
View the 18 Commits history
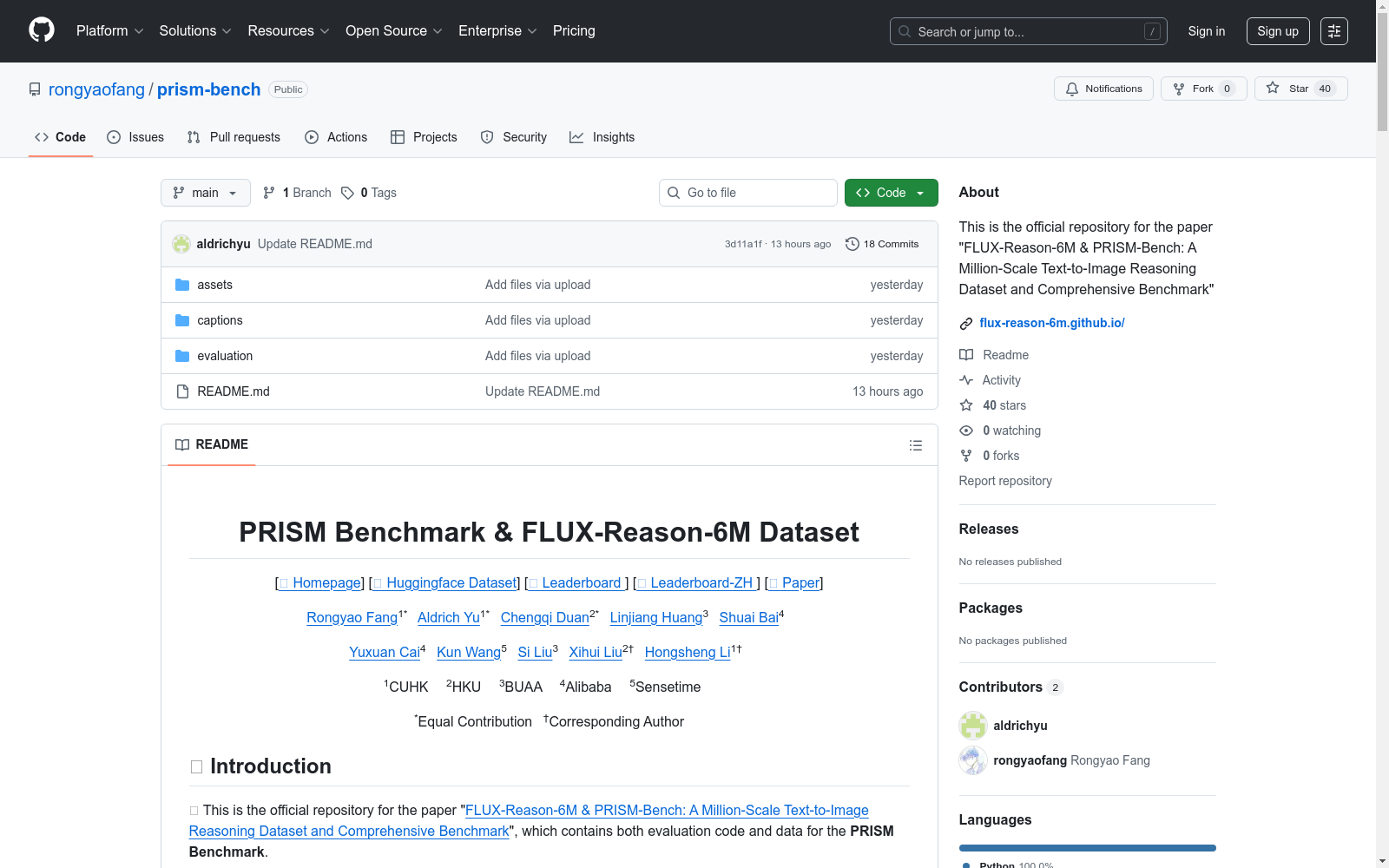(882, 244)
